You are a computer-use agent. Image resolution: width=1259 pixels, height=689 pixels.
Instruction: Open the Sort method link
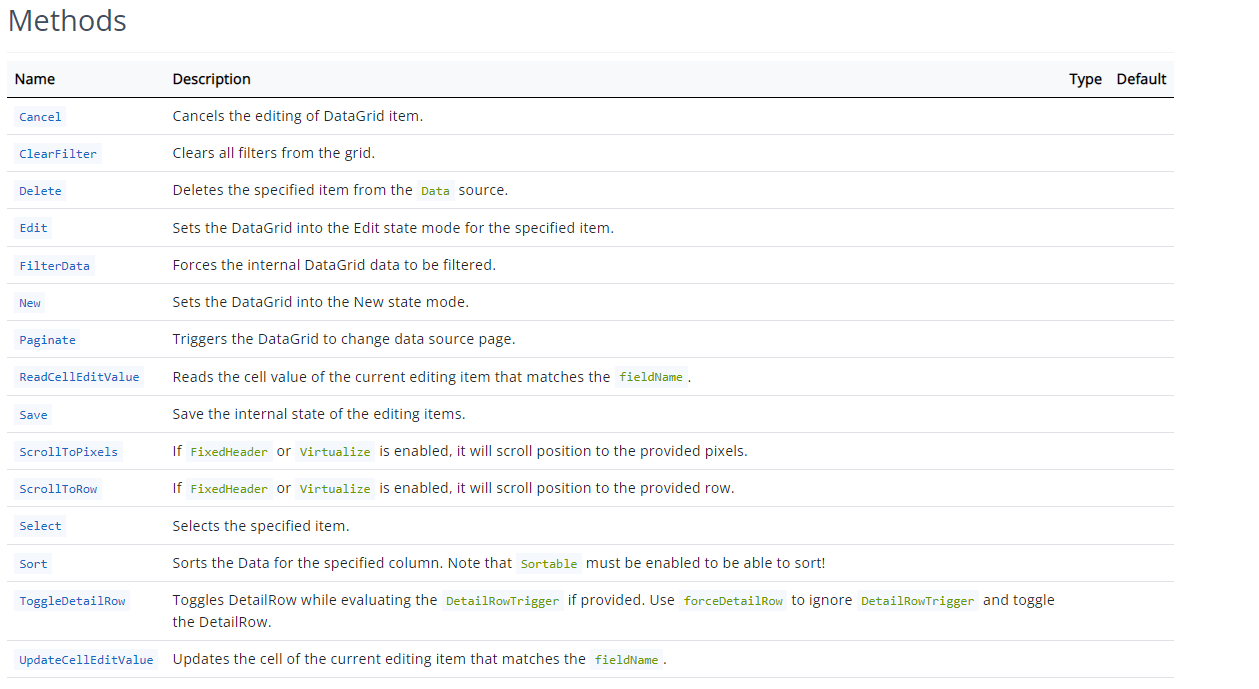[x=33, y=563]
